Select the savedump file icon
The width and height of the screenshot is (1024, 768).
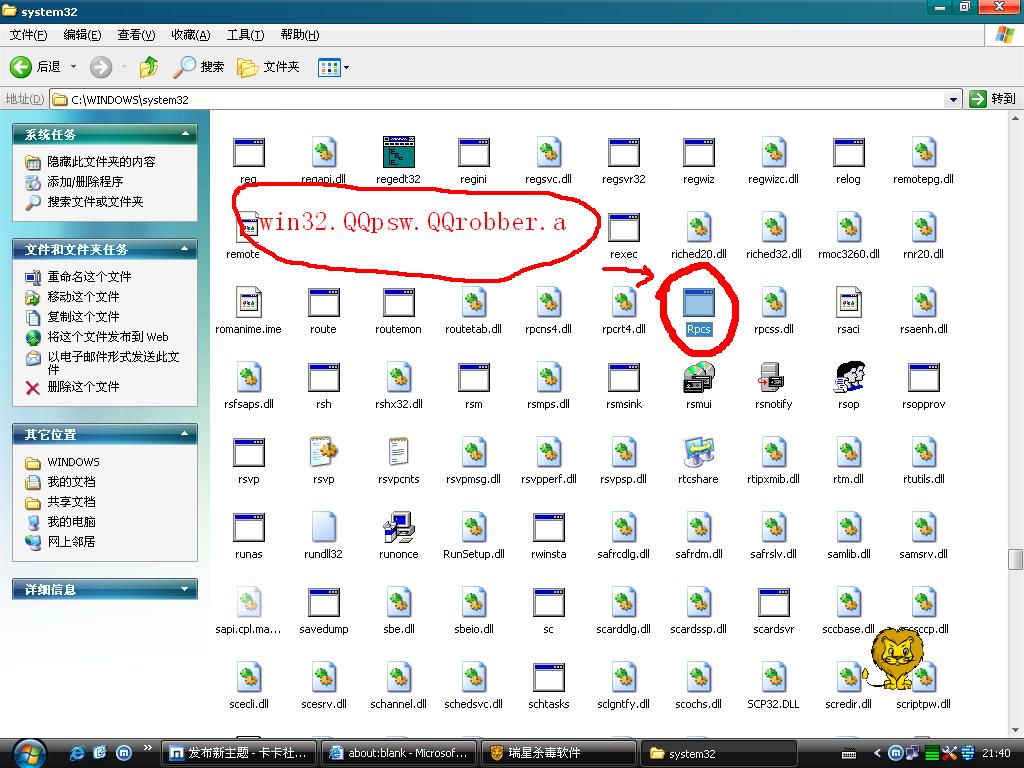click(323, 602)
